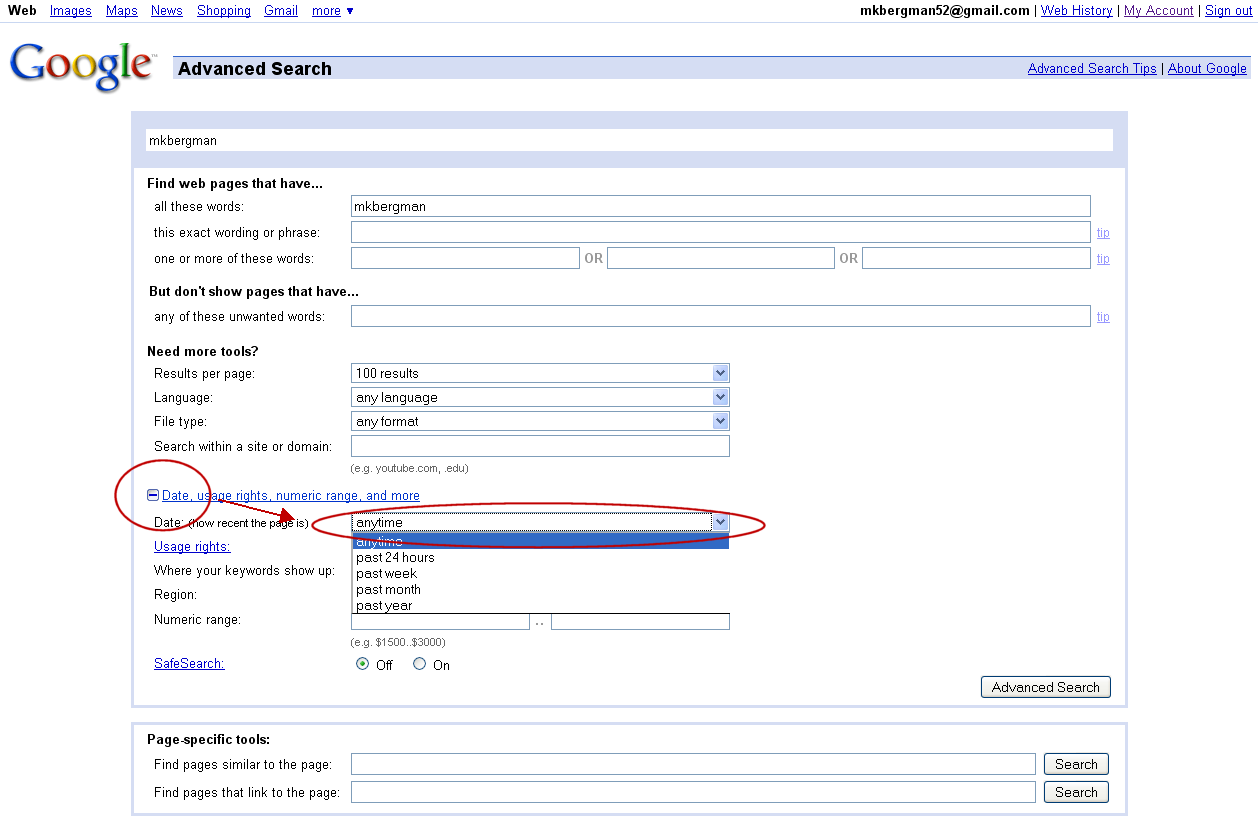The height and width of the screenshot is (824, 1258).
Task: Click the mkbergman52@gmail.com account text
Action: click(x=945, y=10)
